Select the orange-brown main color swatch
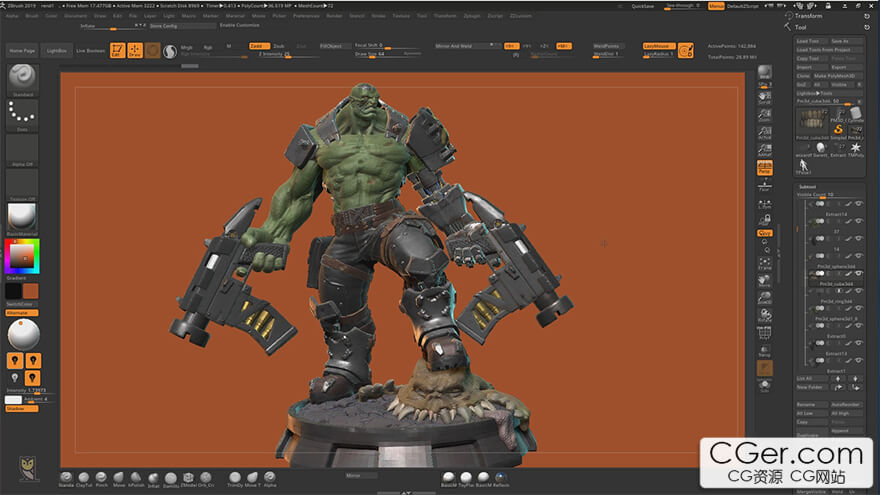This screenshot has width=880, height=495. 30,291
